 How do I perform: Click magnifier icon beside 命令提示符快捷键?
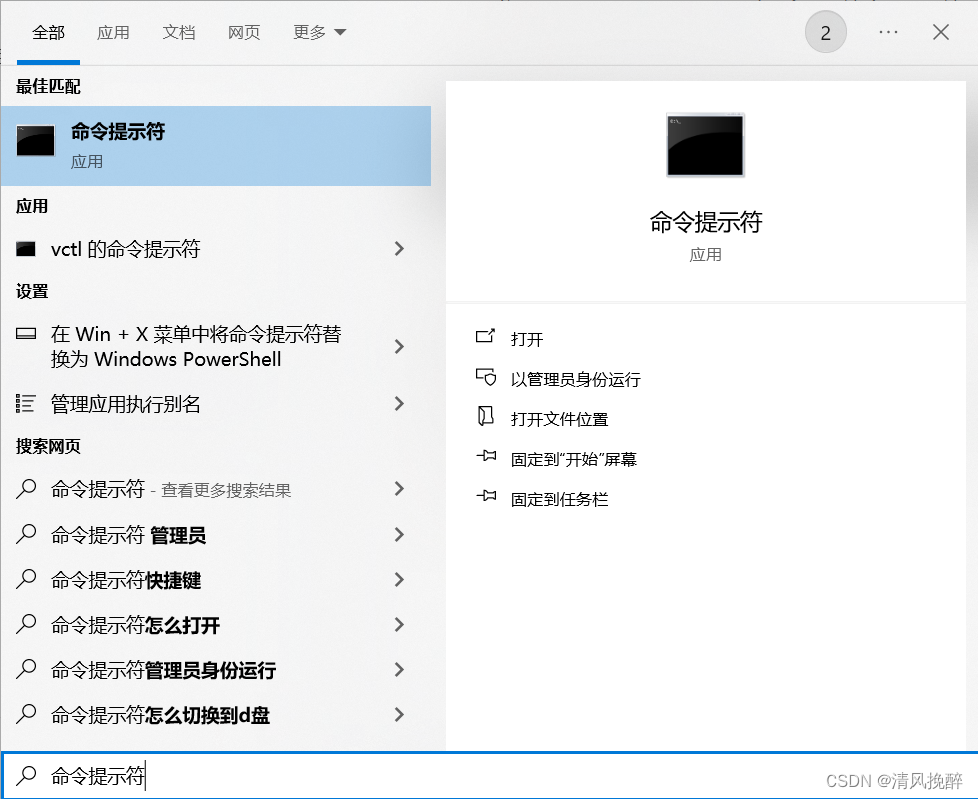coord(26,579)
